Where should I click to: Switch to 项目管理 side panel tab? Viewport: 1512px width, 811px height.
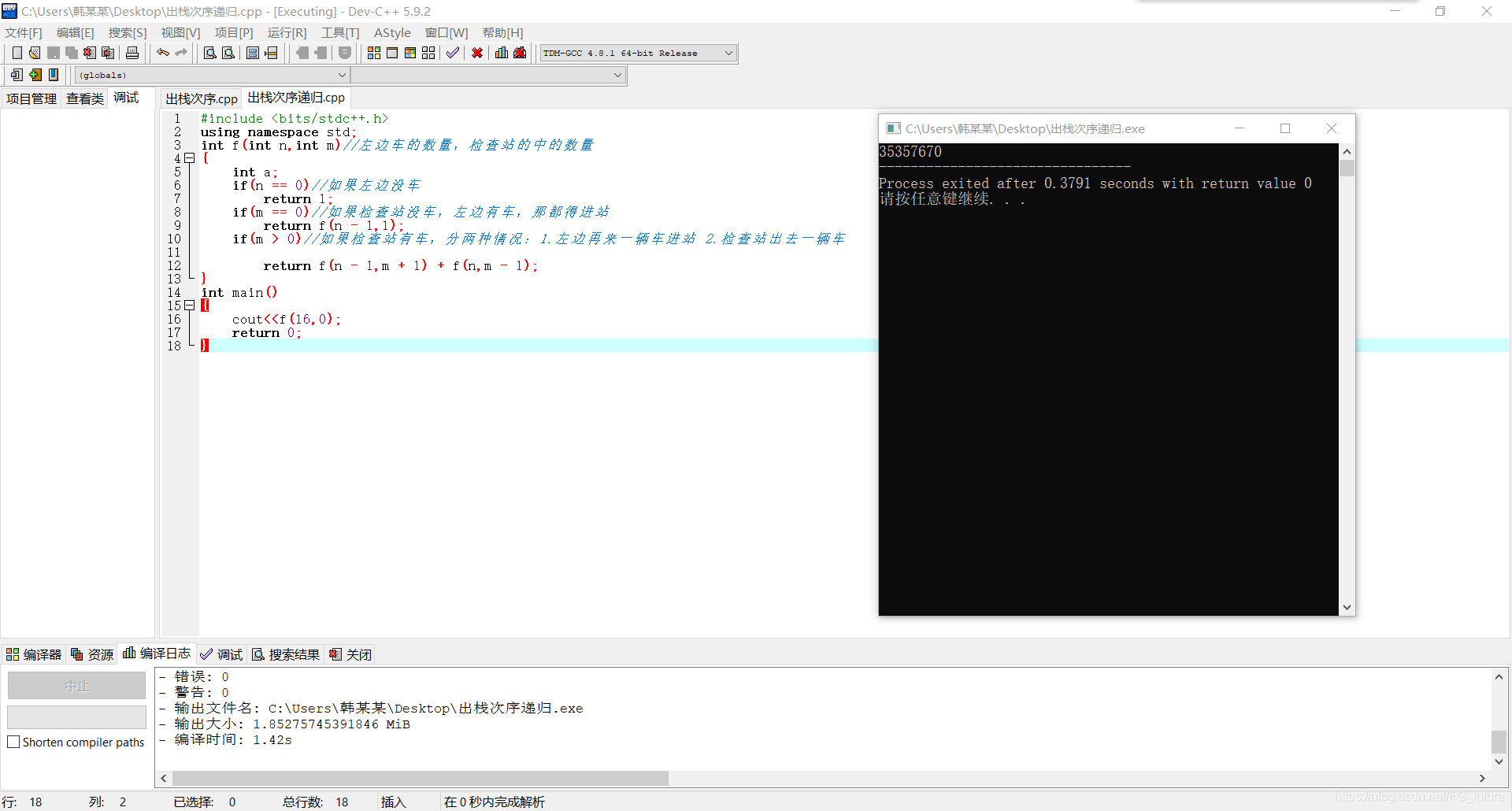[x=31, y=98]
